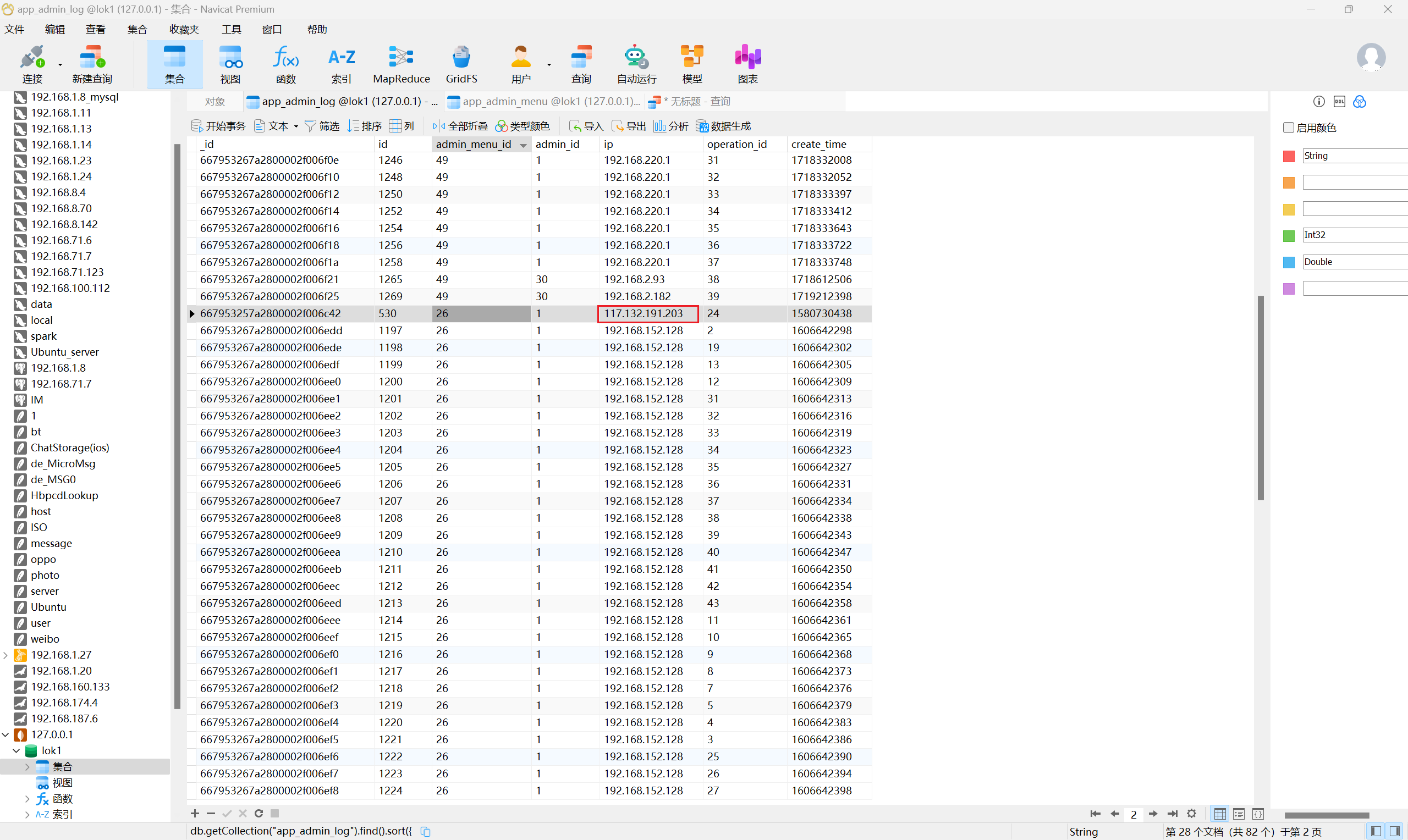Image resolution: width=1408 pixels, height=840 pixels.
Task: Expand the 集合 tree node
Action: pos(27,766)
